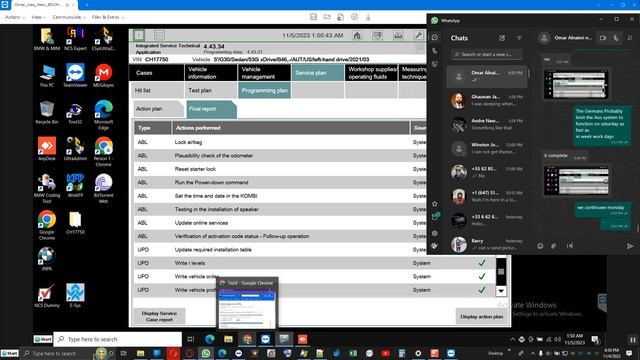The image size is (640, 360).
Task: Select the Write vehicle order row
Action: [x=314, y=276]
